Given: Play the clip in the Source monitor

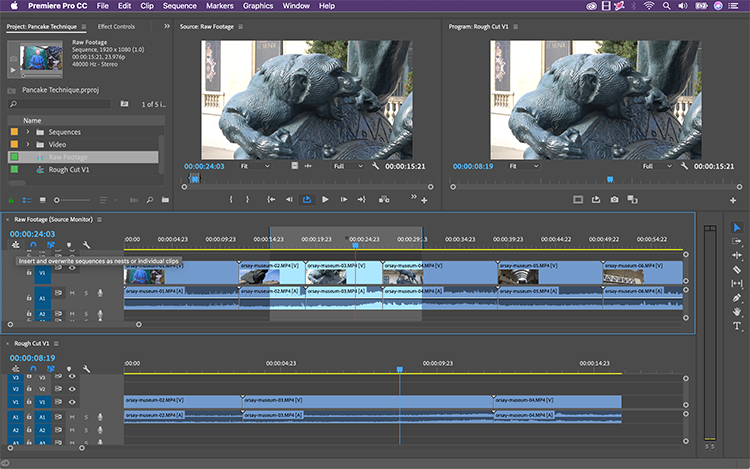Looking at the screenshot, I should pos(325,199).
